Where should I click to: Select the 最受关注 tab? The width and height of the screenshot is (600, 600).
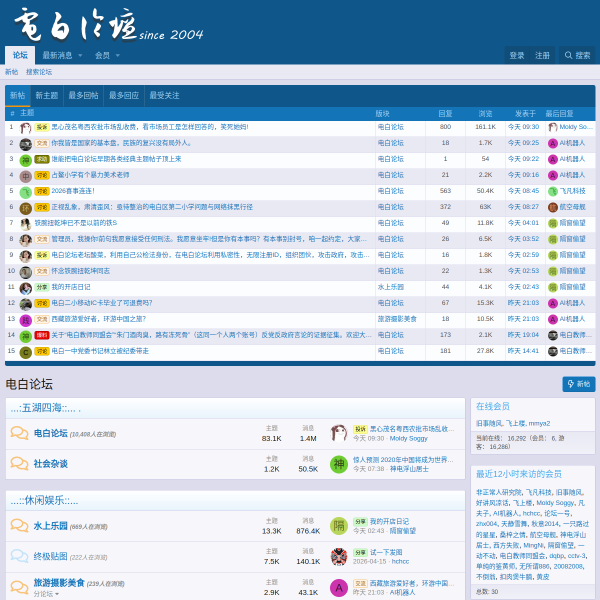164,95
